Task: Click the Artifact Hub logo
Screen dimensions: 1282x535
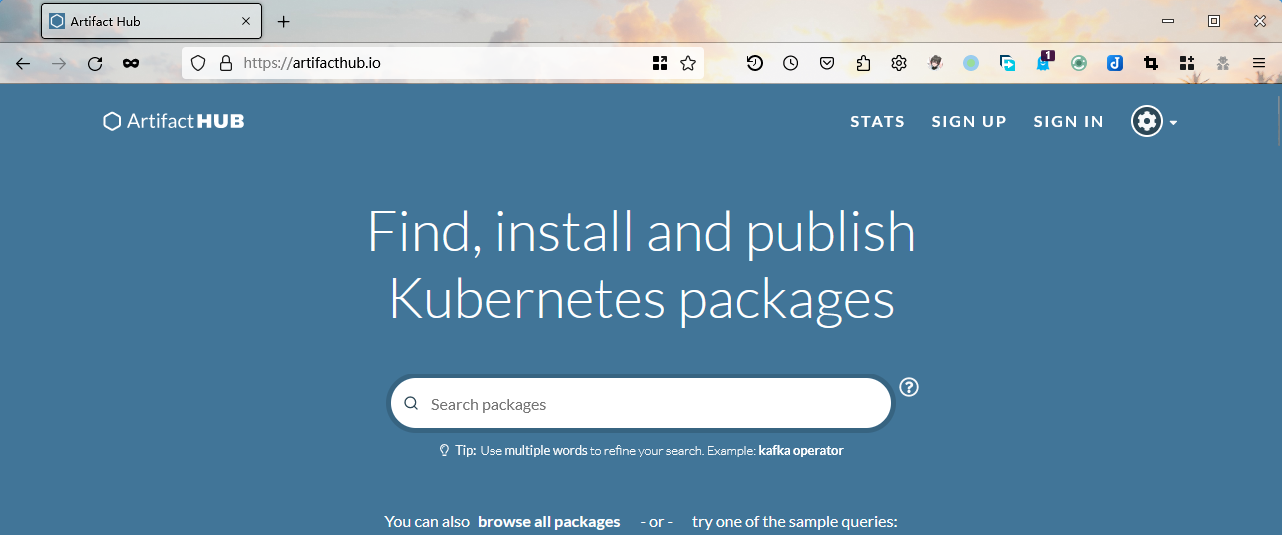Action: point(174,121)
